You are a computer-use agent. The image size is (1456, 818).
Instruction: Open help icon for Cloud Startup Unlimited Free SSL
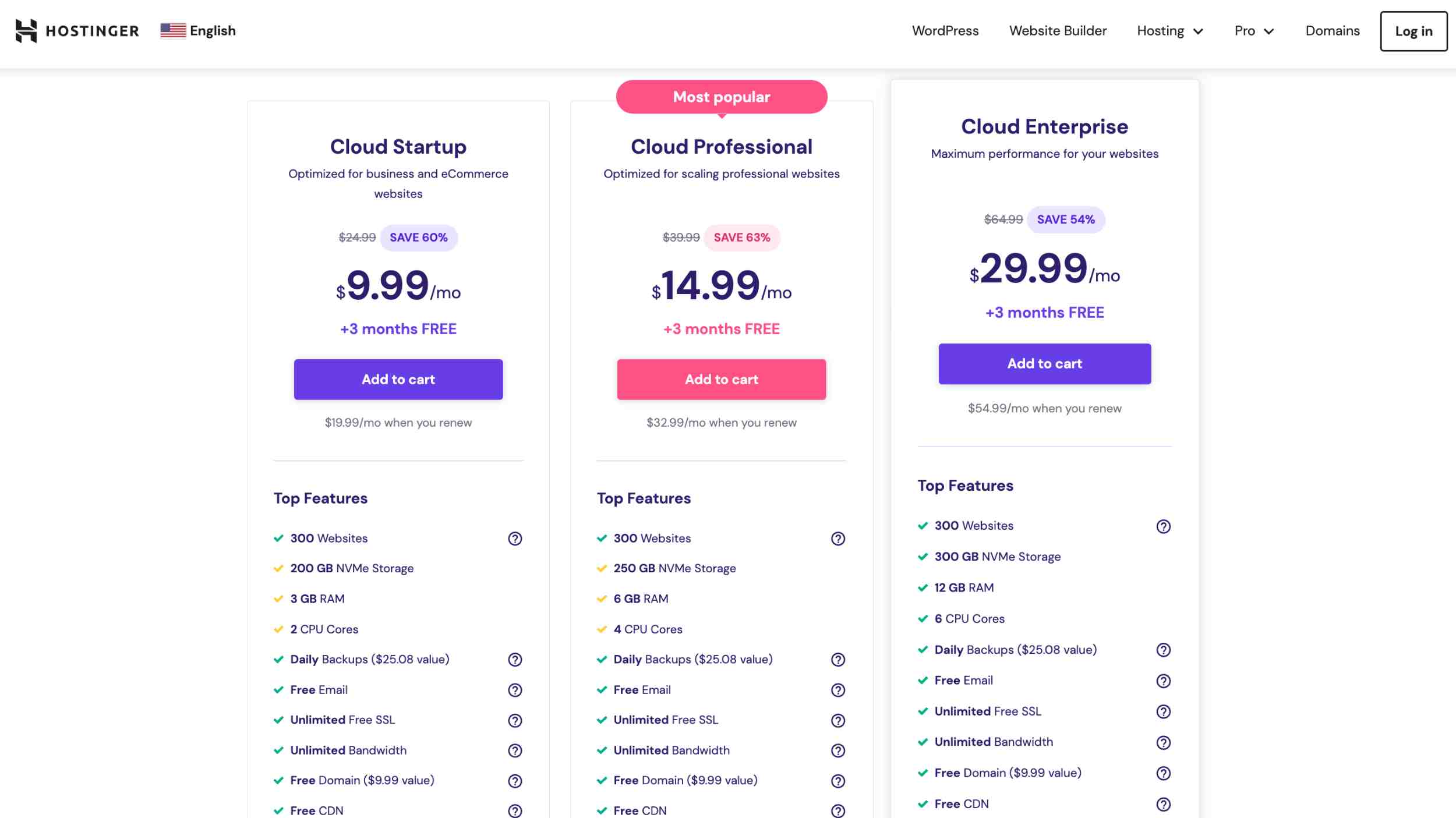point(515,720)
